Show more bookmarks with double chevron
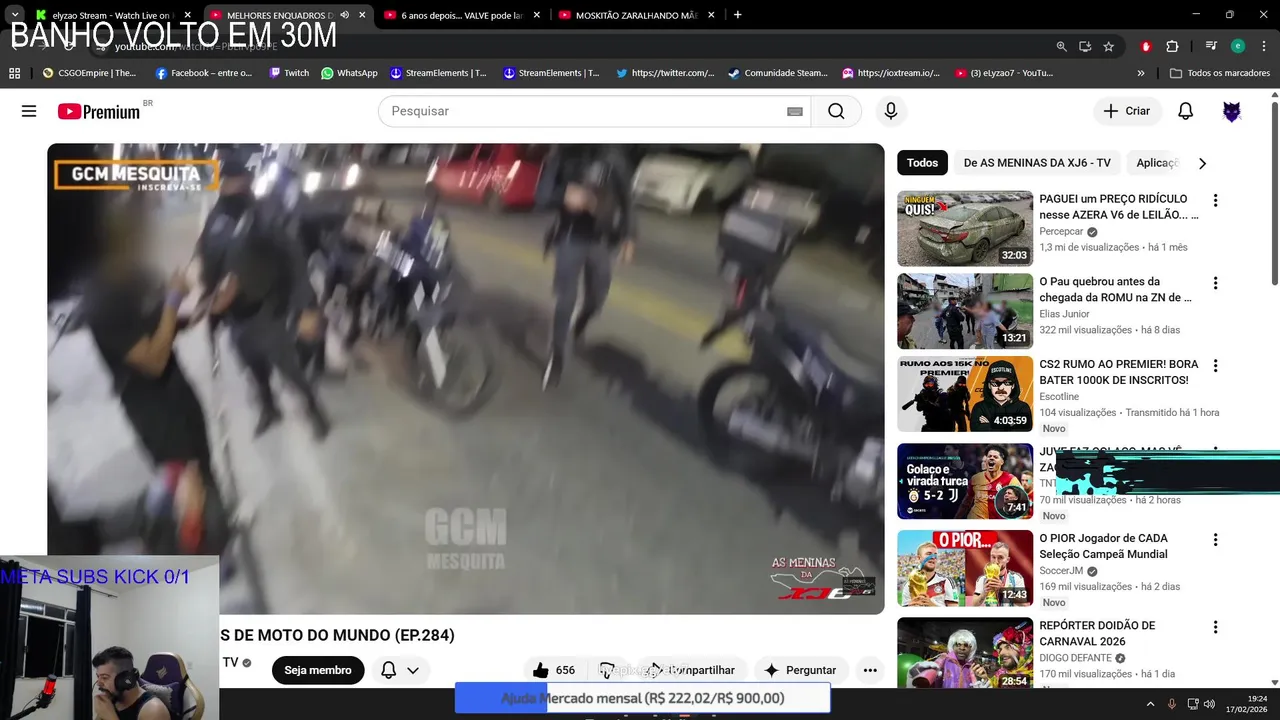Image resolution: width=1280 pixels, height=720 pixels. coord(1141,73)
